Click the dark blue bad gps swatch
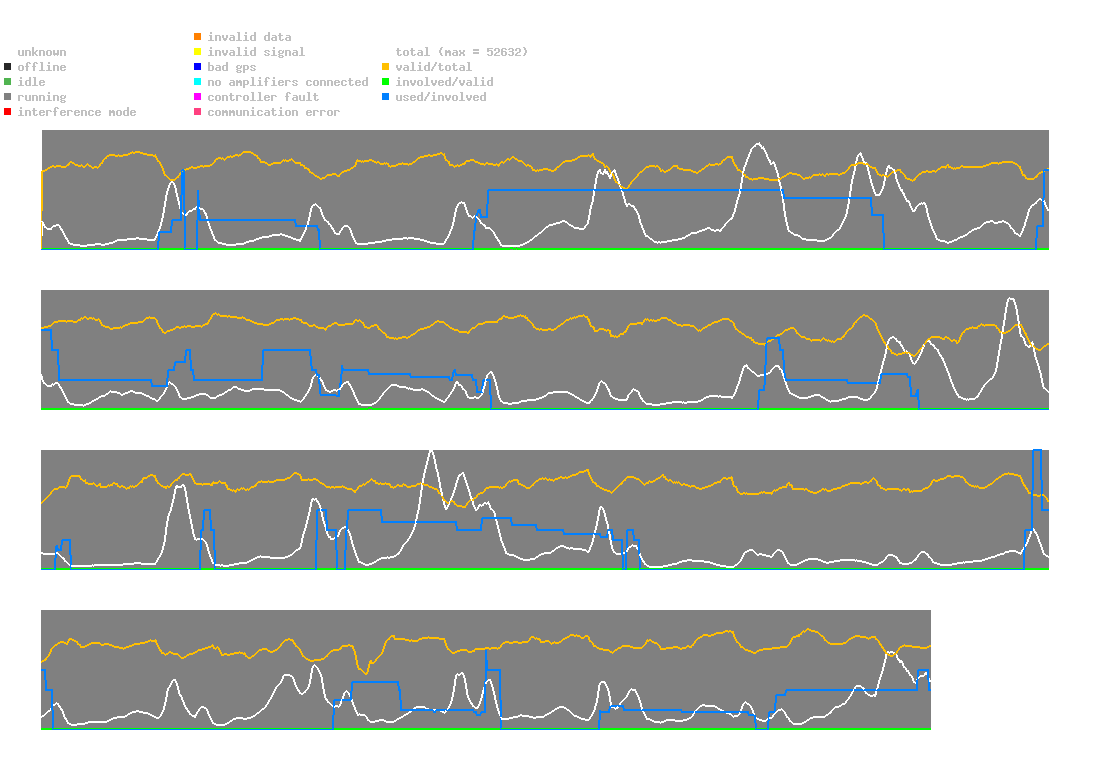1095x764 pixels. point(198,67)
